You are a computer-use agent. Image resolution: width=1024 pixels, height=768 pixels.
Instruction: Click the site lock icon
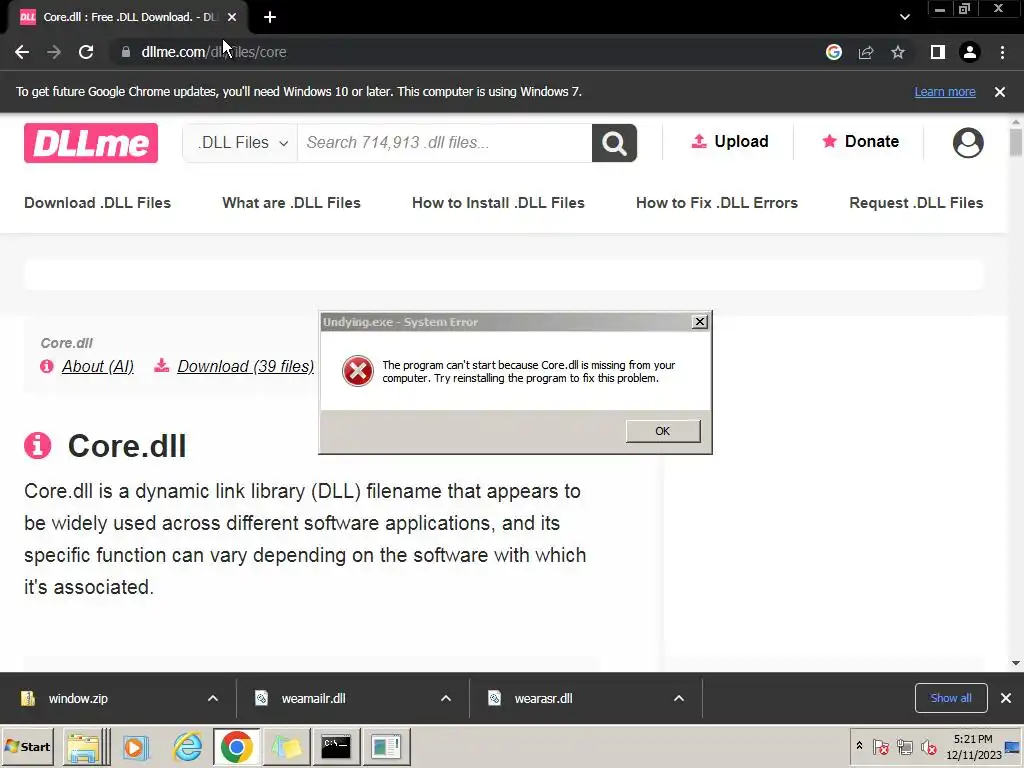[x=126, y=52]
